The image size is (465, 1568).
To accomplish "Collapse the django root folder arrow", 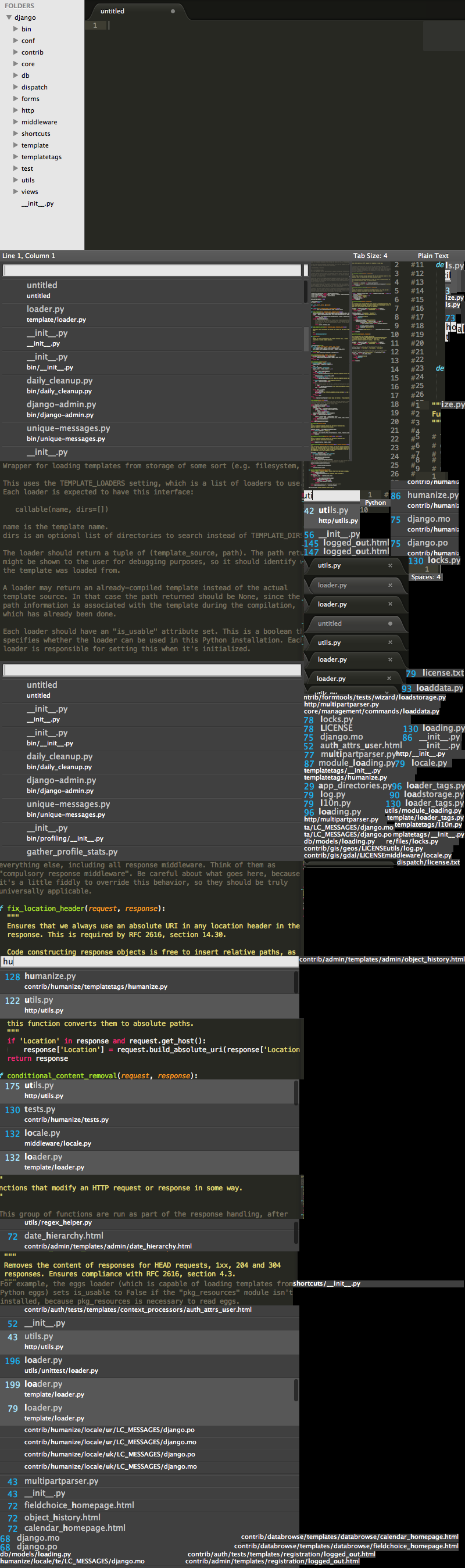I will pyautogui.click(x=9, y=17).
